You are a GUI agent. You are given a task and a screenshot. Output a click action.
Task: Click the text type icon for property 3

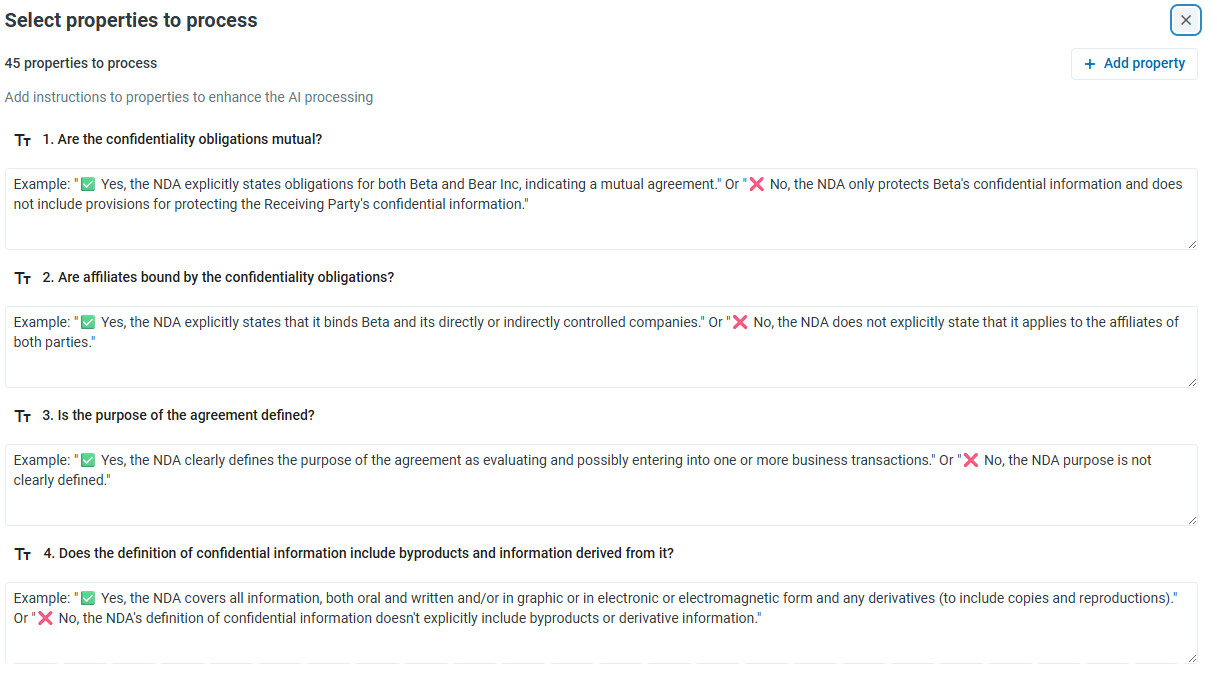tap(23, 416)
